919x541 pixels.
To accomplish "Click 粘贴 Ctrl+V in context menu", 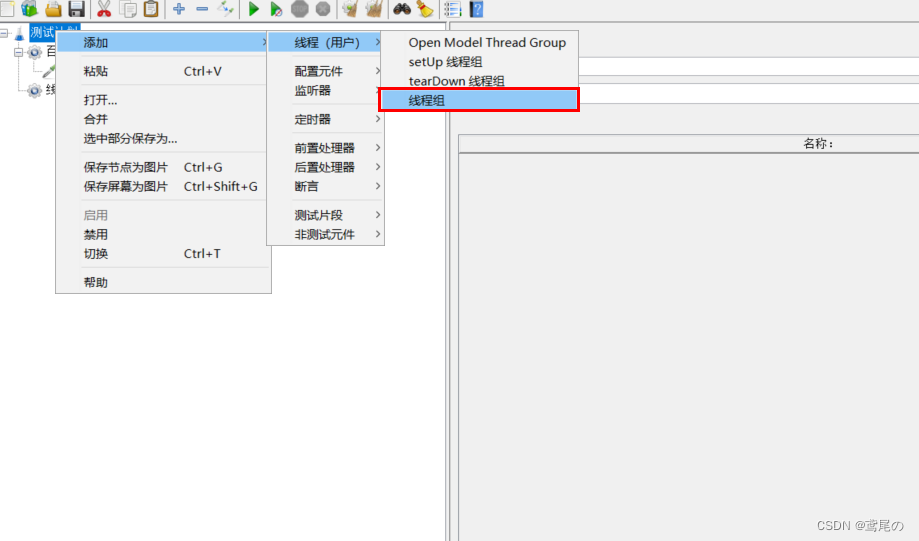I will point(163,71).
